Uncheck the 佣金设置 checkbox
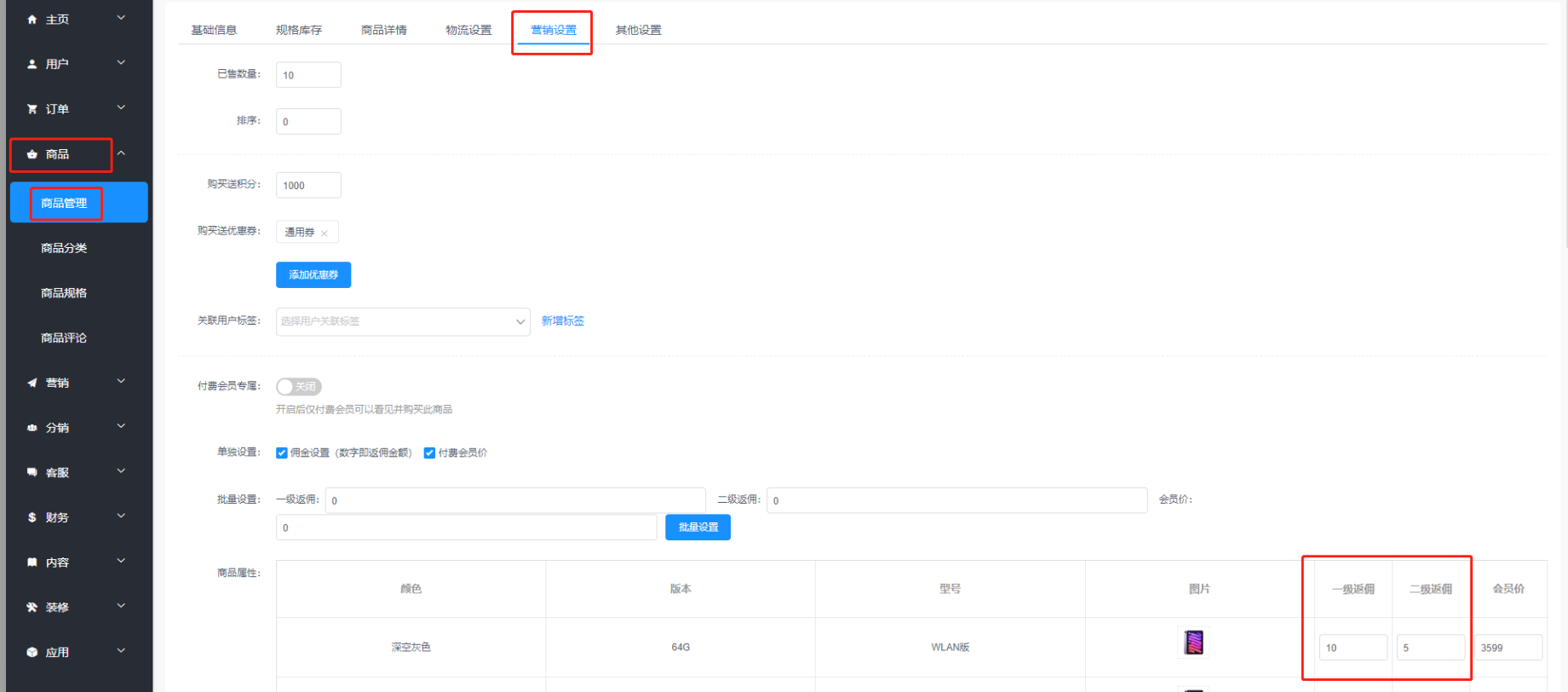This screenshot has width=1568, height=692. coord(282,453)
